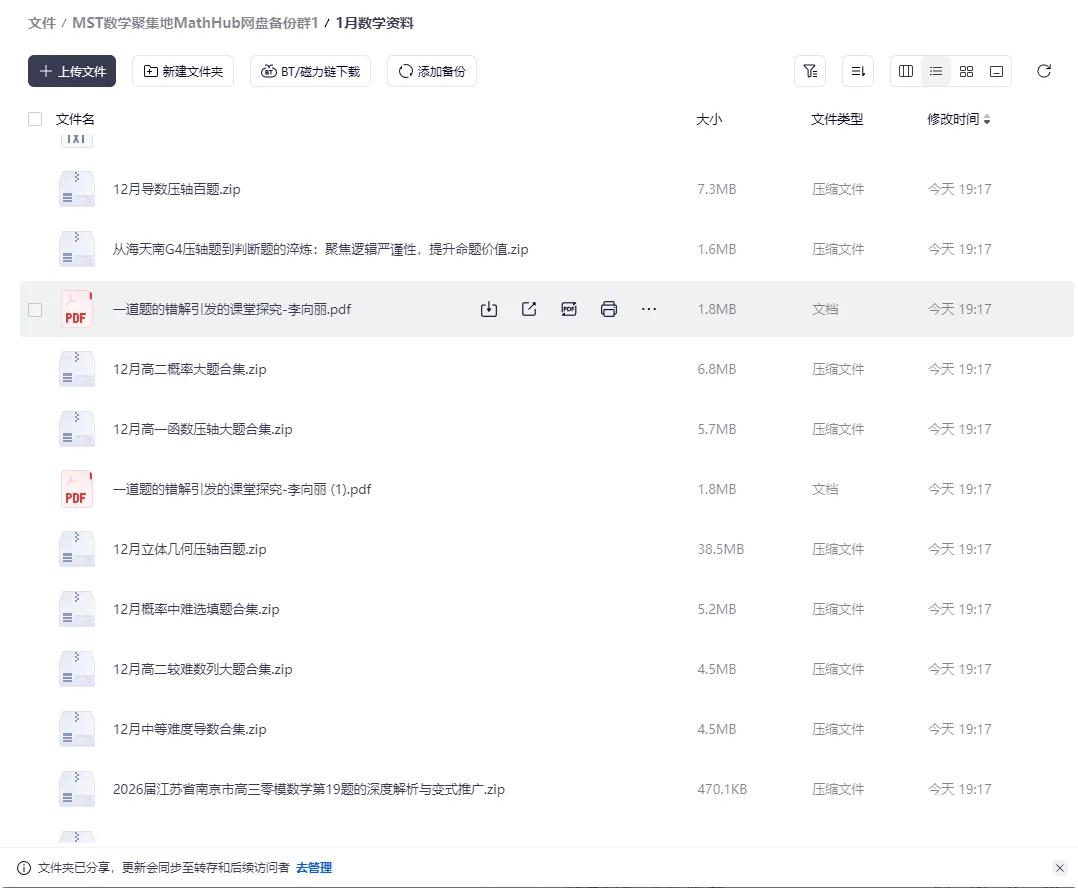Dismiss the shared folder notification banner
The width and height of the screenshot is (1078, 888).
point(1062,868)
